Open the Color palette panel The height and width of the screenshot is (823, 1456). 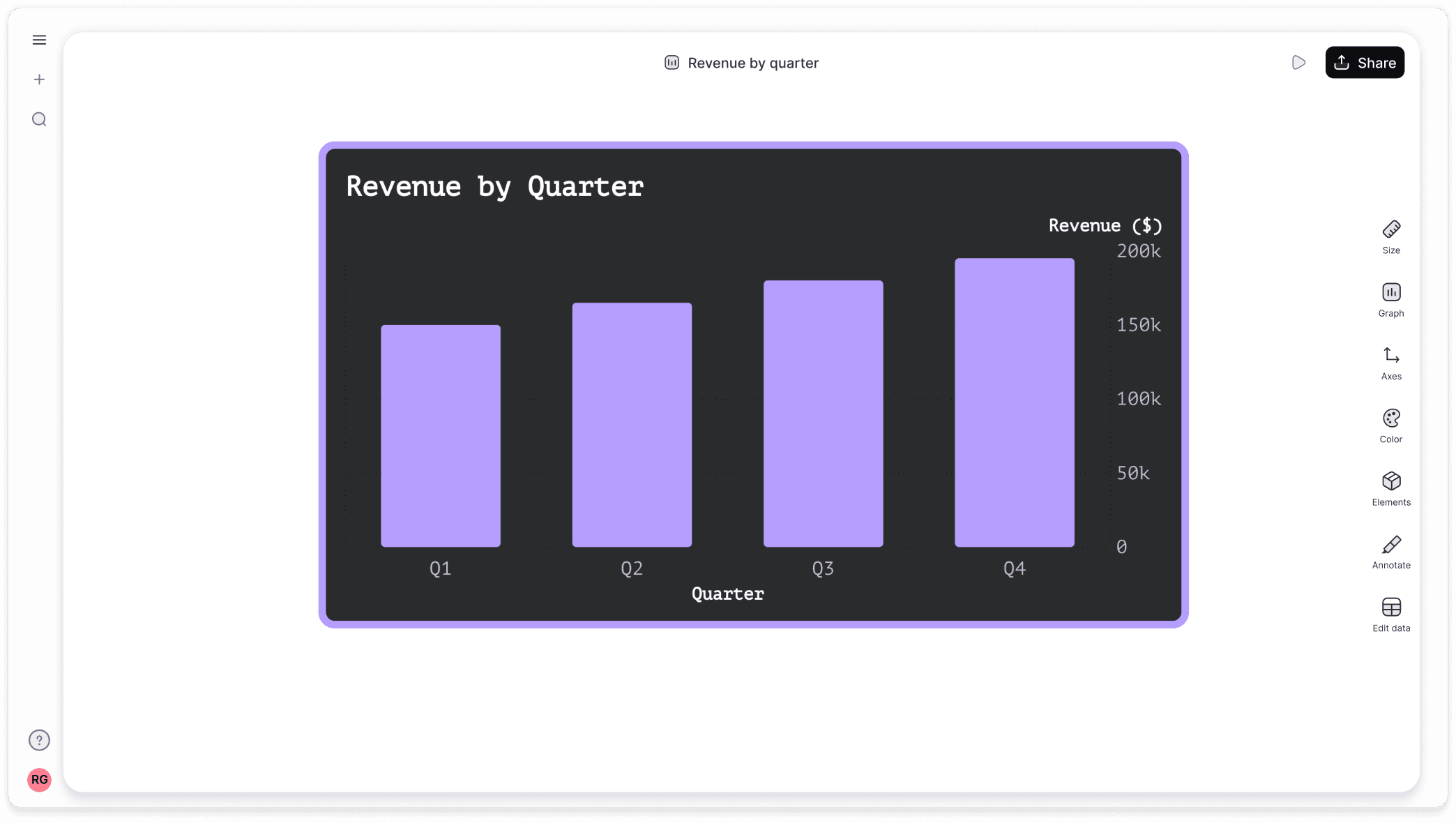1390,425
